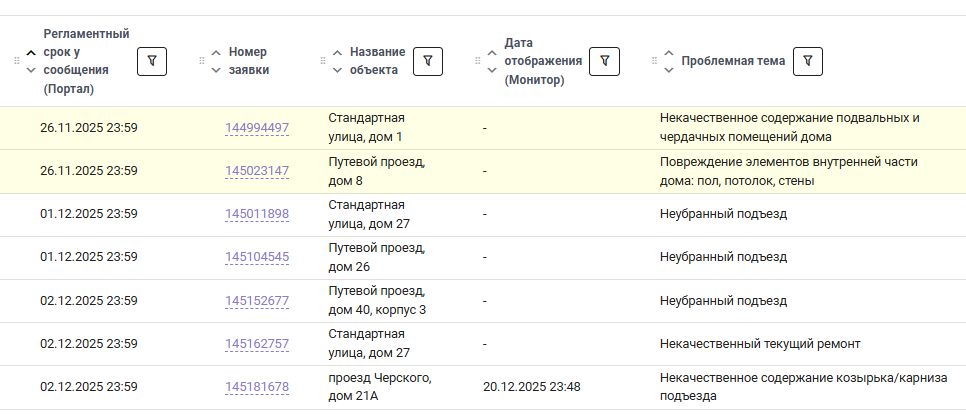Open filter for Регламентный срок column
Viewport: 966px width, 415px height.
(151, 61)
